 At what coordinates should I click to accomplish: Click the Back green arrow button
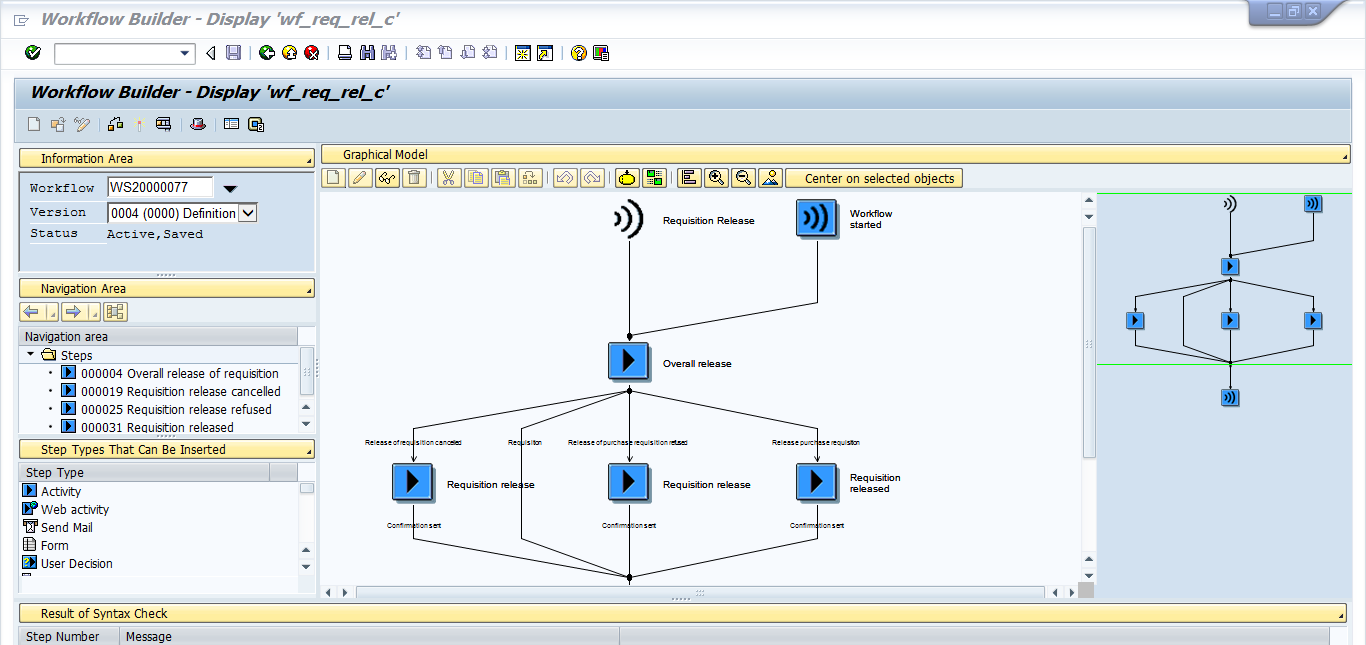coord(265,52)
